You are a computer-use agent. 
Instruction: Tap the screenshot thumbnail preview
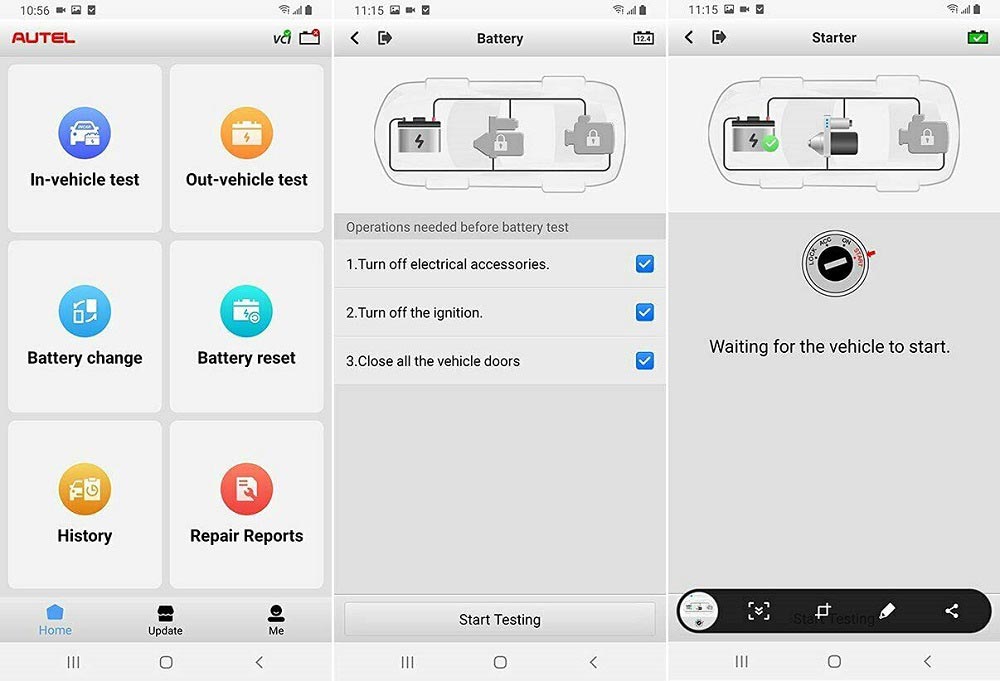[699, 611]
